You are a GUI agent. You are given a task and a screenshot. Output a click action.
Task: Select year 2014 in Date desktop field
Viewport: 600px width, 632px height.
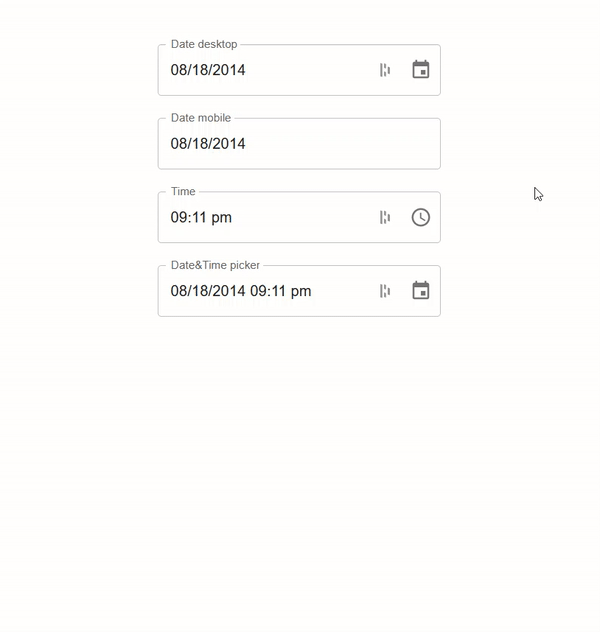click(x=229, y=70)
